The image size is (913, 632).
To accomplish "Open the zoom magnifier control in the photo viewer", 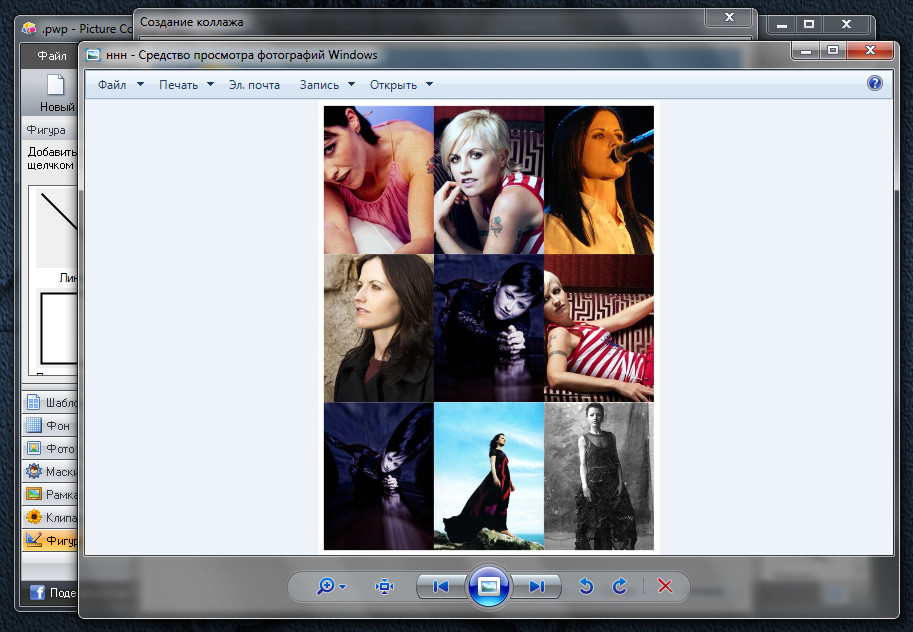I will click(325, 586).
